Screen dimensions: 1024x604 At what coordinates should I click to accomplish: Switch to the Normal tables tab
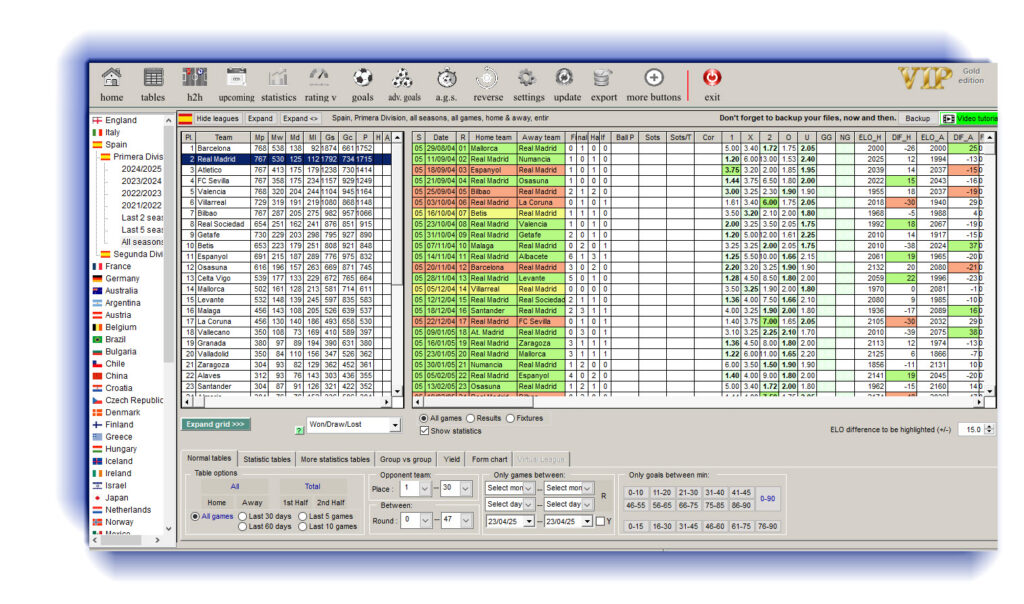[x=209, y=459]
